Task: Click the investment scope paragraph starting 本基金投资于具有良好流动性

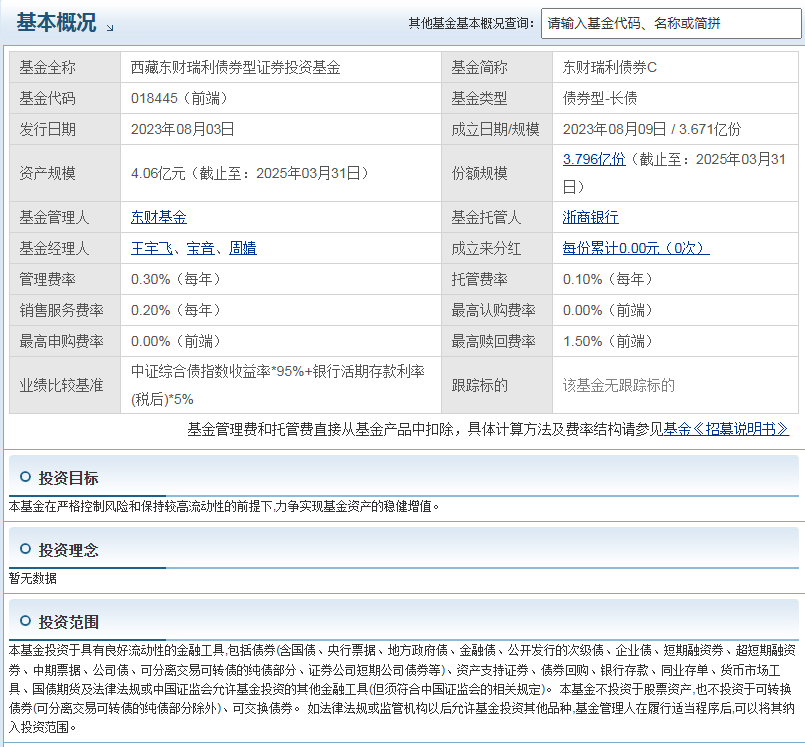Action: [402, 689]
